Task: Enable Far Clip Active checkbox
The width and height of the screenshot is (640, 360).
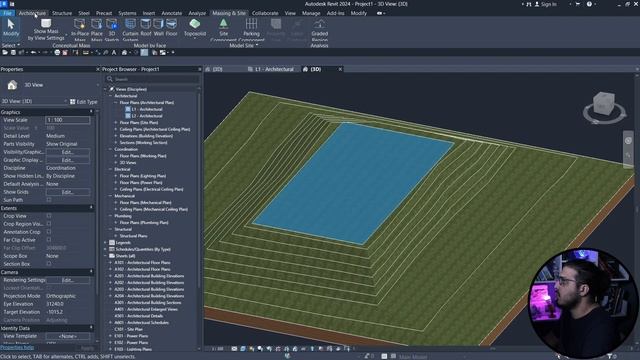Action: [49, 240]
